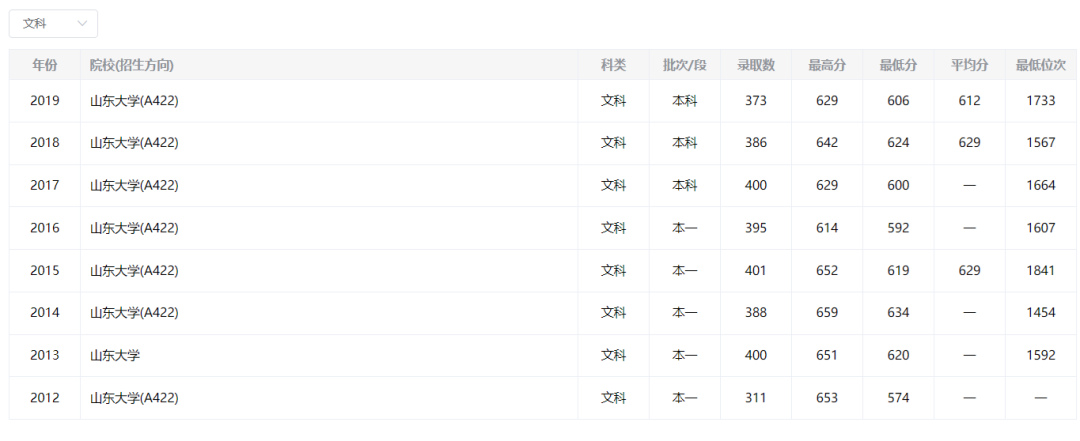Click the 2012 year cell
This screenshot has height=441, width=1080.
[45, 398]
